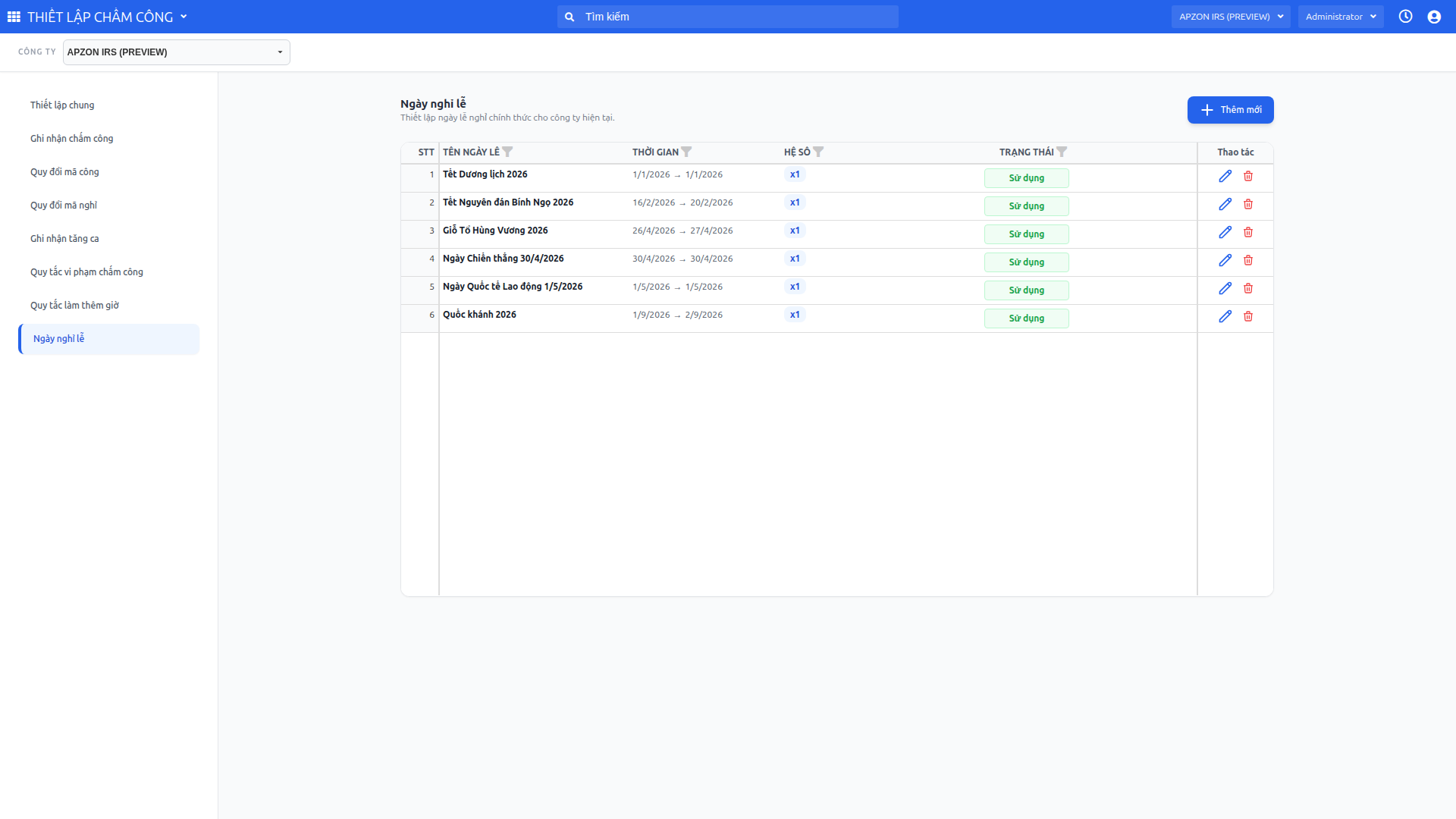
Task: Filter by HỆ SỐ column
Action: (x=818, y=152)
